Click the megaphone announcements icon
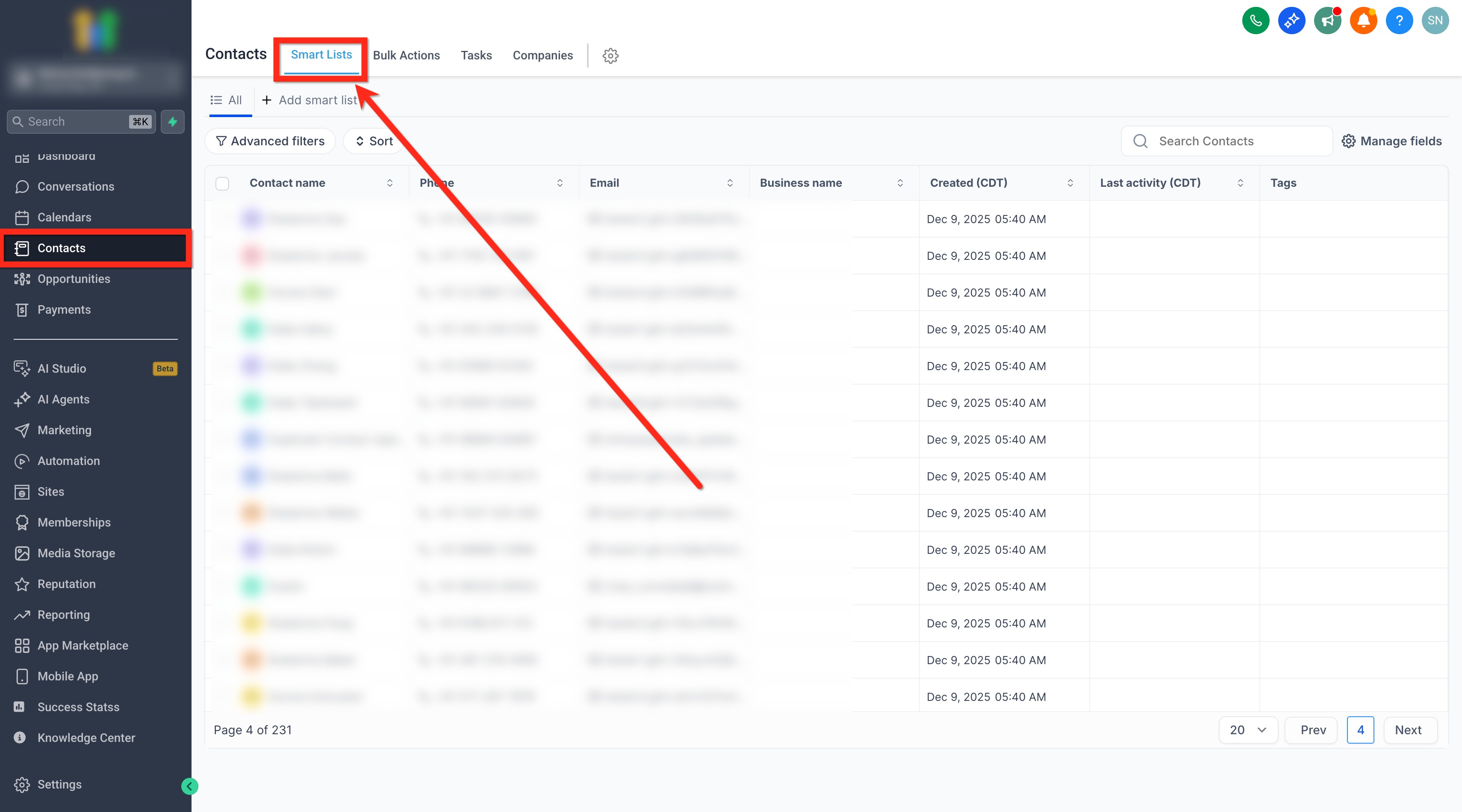The height and width of the screenshot is (812, 1462). click(1327, 21)
